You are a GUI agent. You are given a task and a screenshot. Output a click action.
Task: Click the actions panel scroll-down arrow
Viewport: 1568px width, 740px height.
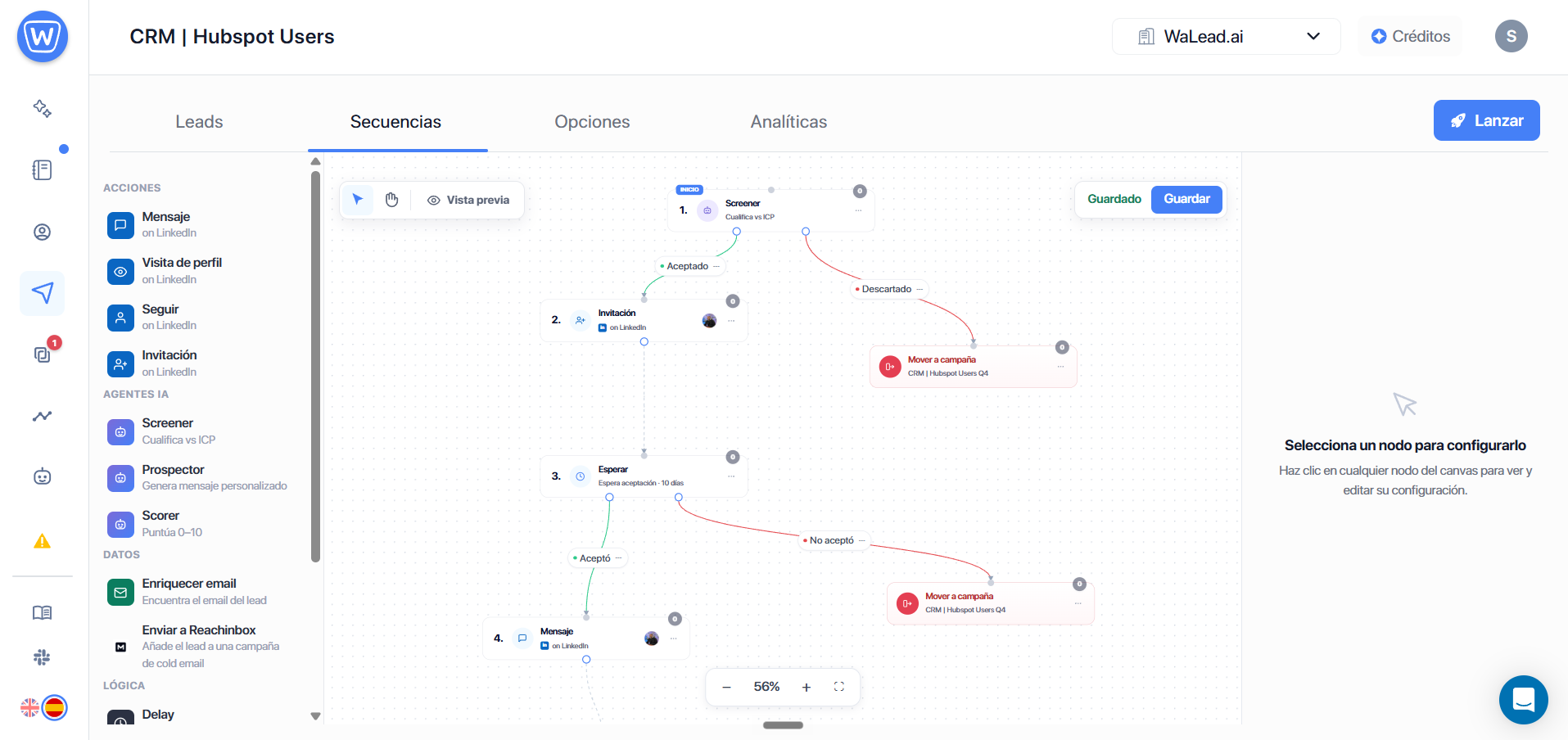pyautogui.click(x=315, y=716)
